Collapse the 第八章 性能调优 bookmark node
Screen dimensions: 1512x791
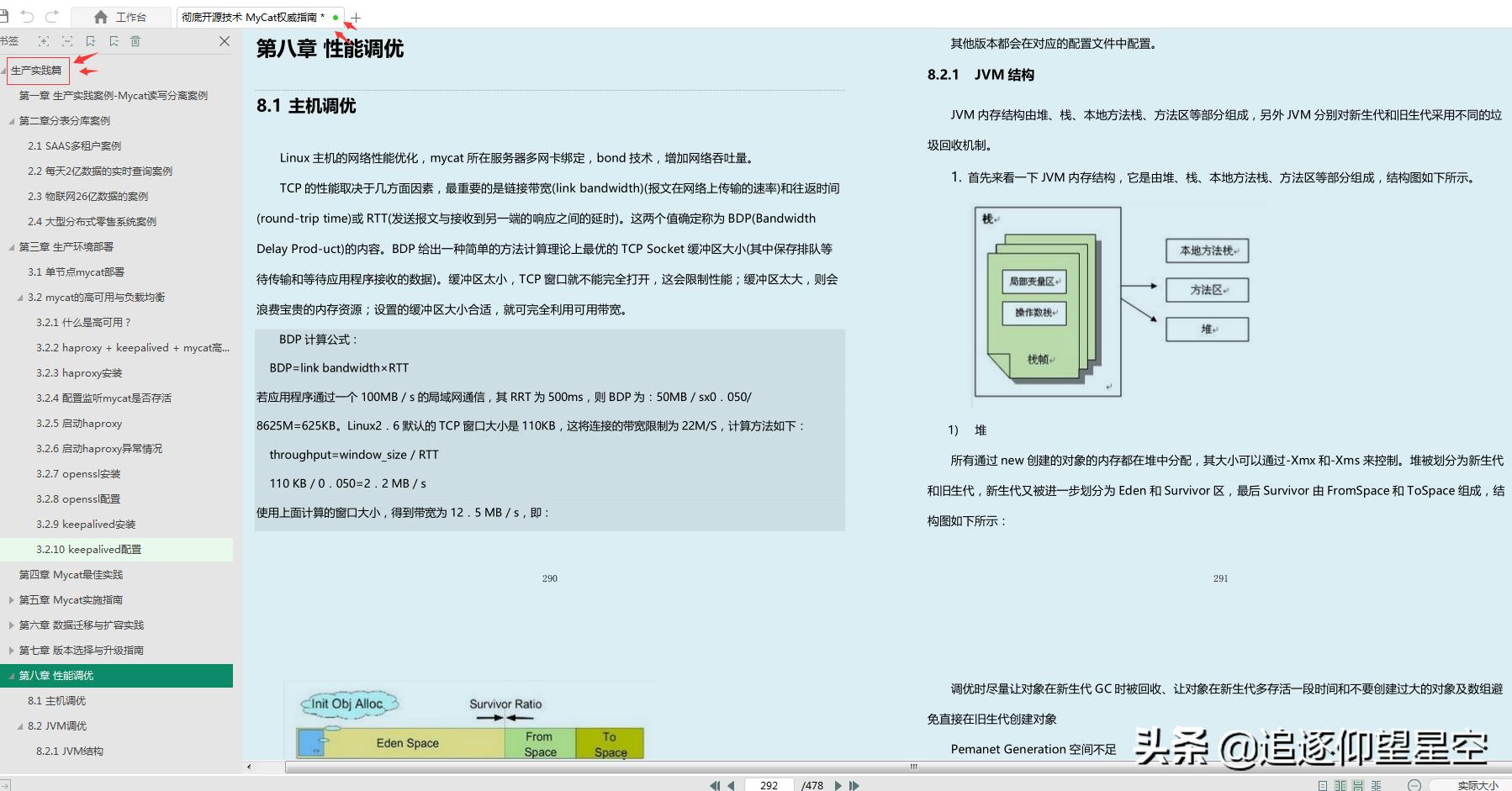tap(10, 675)
